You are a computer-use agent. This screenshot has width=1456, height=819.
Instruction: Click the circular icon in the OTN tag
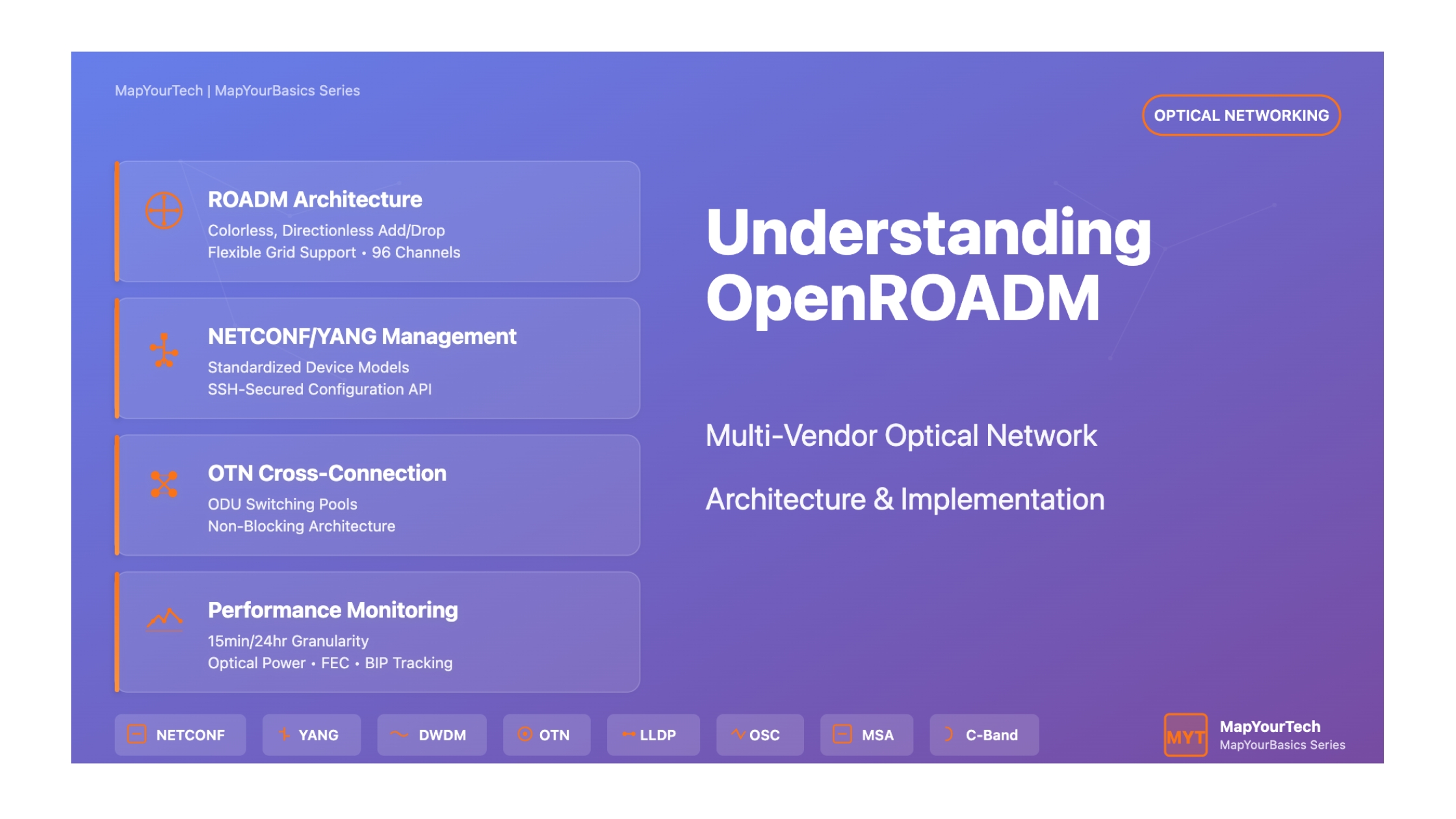point(525,734)
